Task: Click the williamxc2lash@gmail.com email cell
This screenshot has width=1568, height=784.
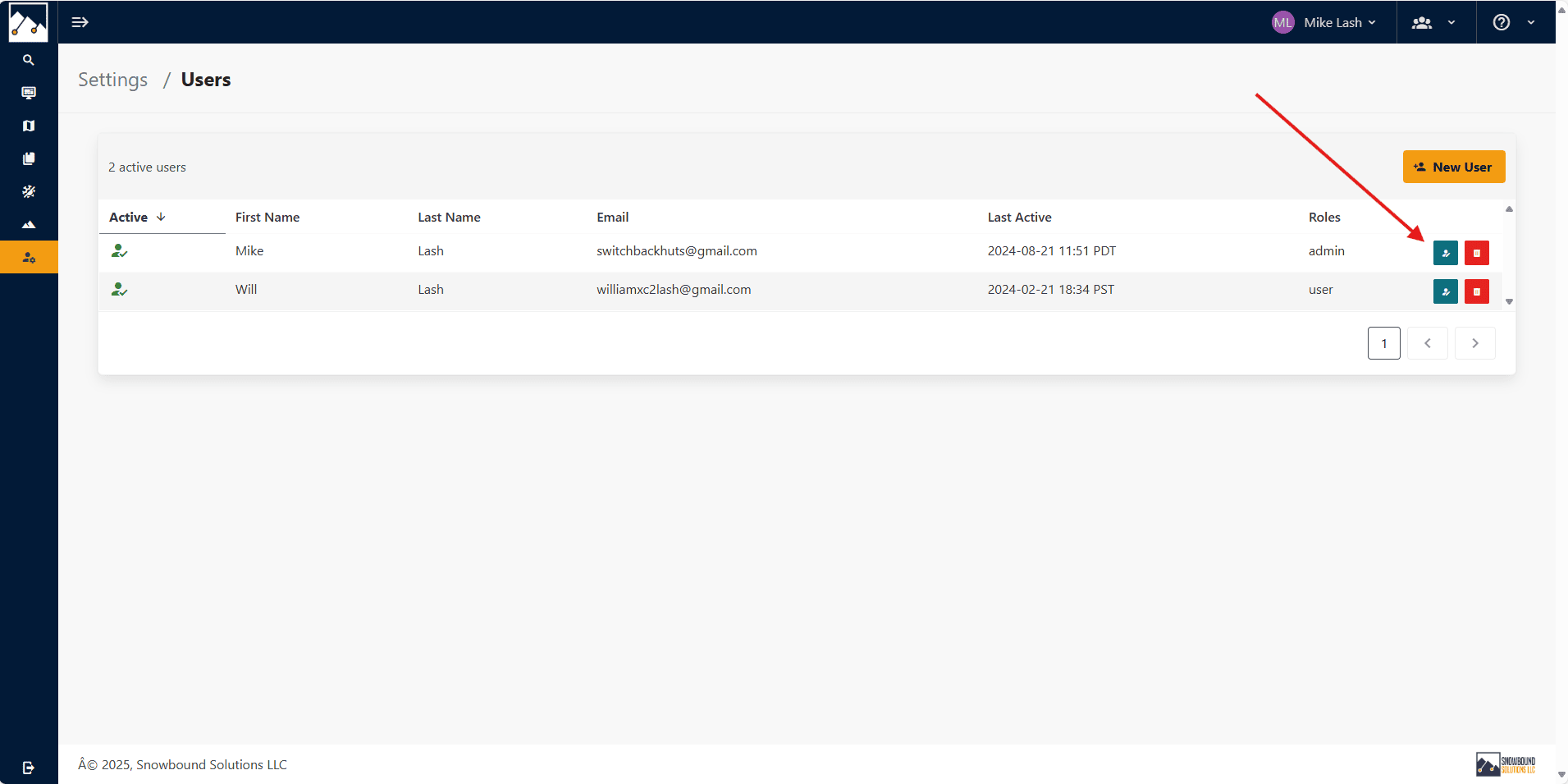Action: point(674,290)
